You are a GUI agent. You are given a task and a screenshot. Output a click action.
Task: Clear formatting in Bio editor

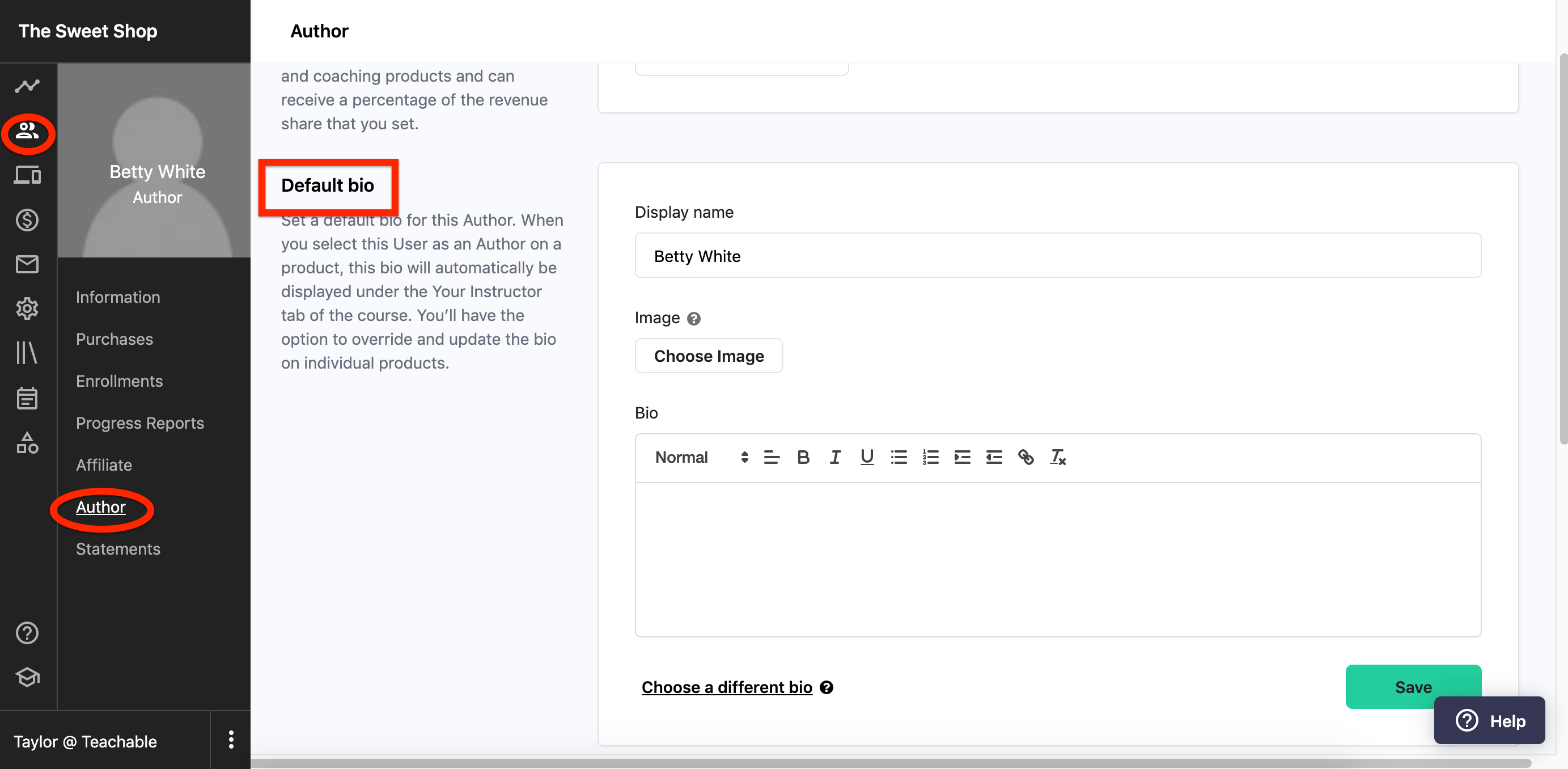click(x=1058, y=457)
